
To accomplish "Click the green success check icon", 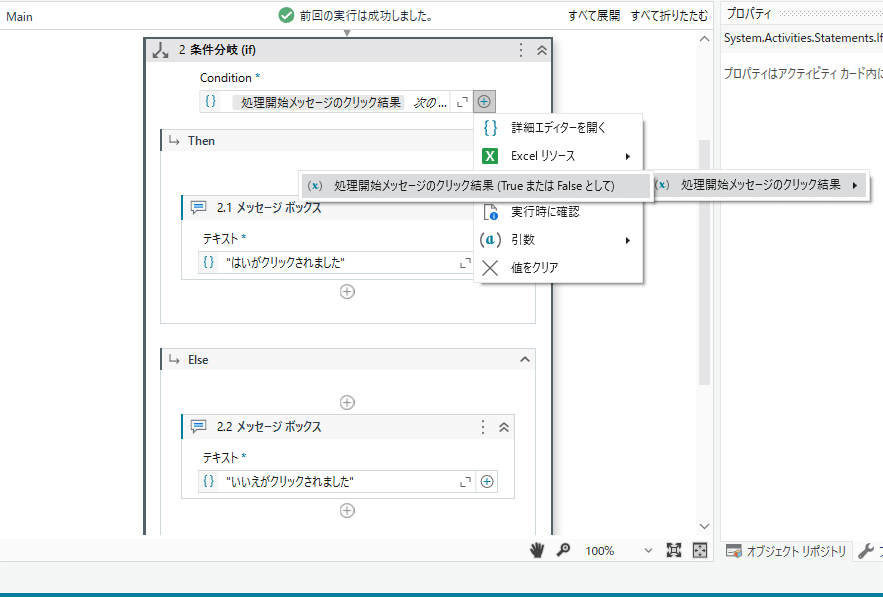I will pyautogui.click(x=286, y=15).
